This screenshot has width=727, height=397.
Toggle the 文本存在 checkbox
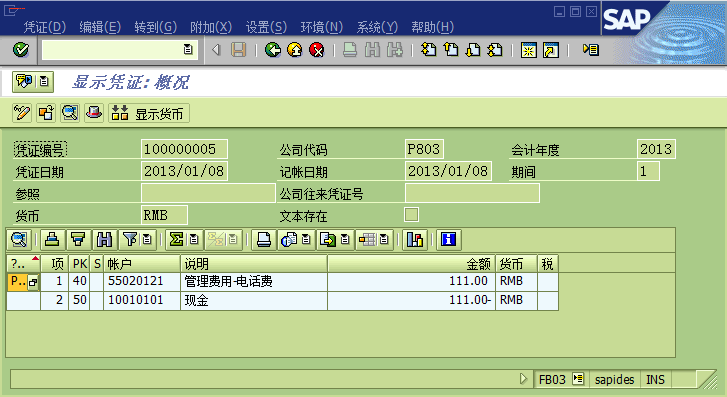(x=412, y=215)
